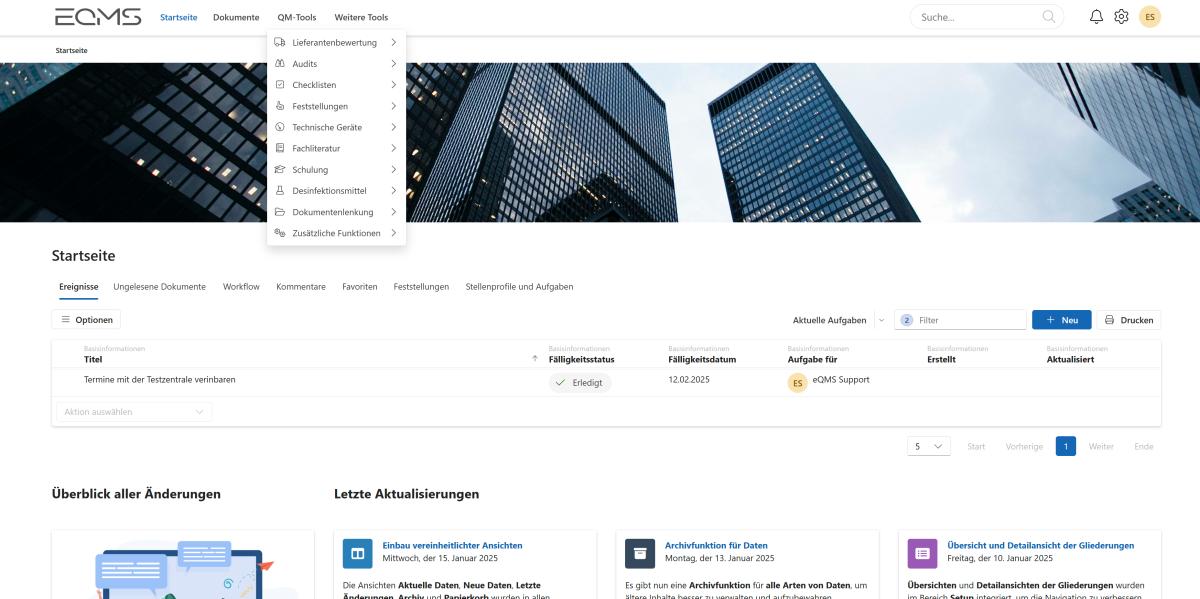Click the Desinfektionsmittel flask icon
Screen dimensions: 1200x599
pos(280,191)
